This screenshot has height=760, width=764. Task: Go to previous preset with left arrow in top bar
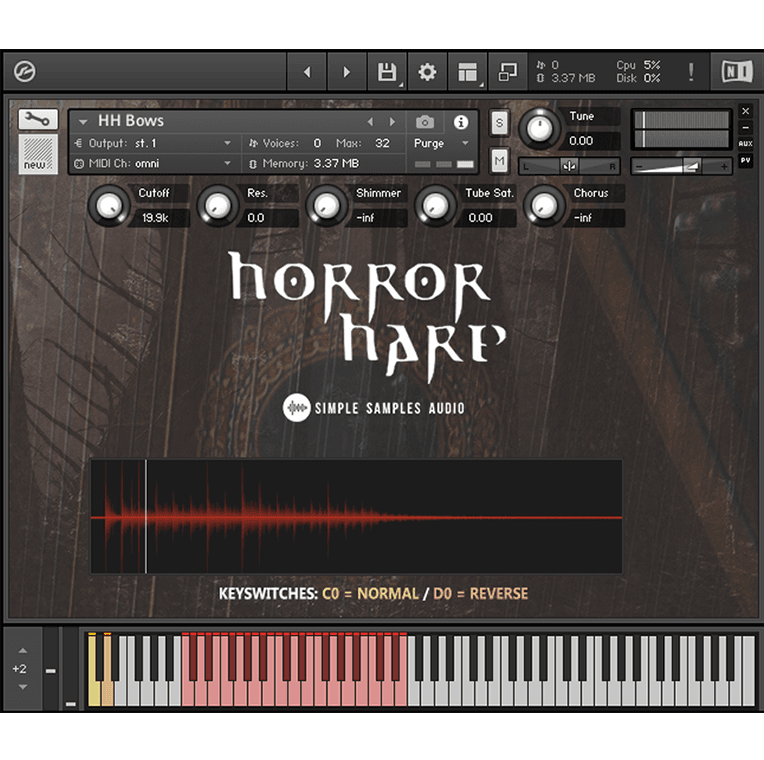306,72
